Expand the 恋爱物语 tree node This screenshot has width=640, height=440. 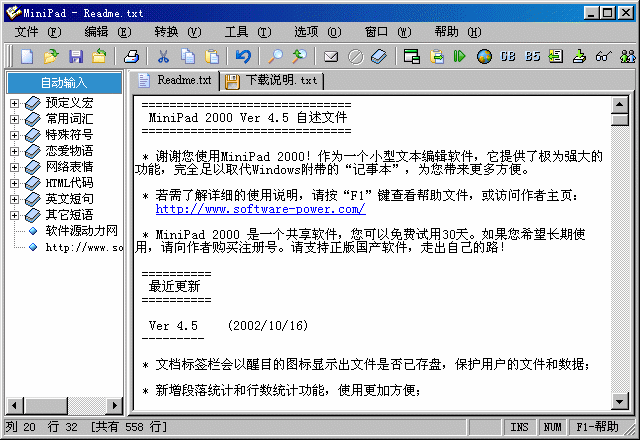pyautogui.click(x=14, y=151)
